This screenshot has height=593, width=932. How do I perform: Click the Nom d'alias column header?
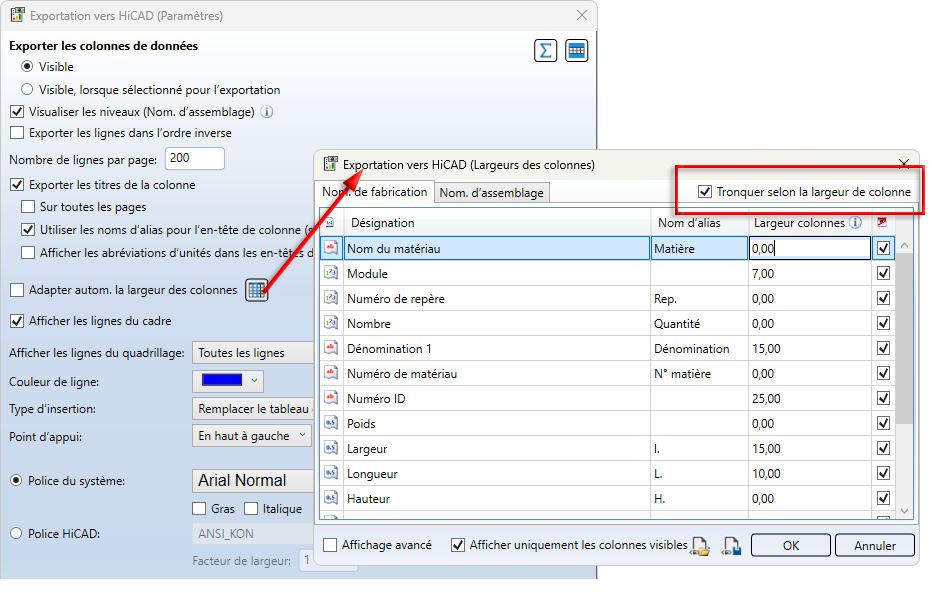700,223
